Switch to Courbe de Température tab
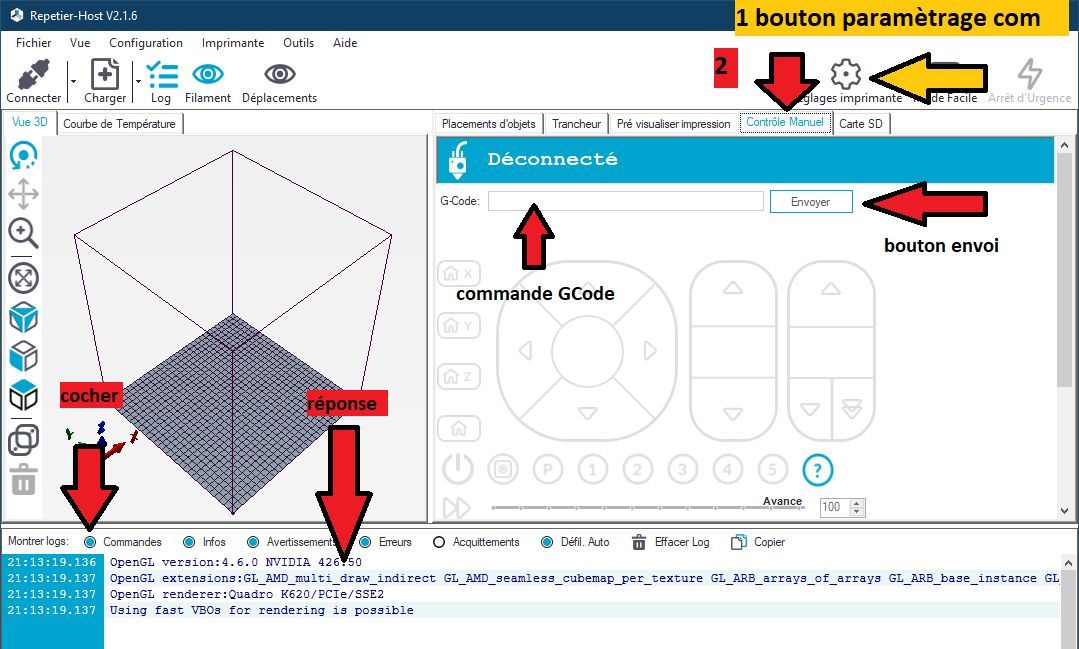 [119, 124]
